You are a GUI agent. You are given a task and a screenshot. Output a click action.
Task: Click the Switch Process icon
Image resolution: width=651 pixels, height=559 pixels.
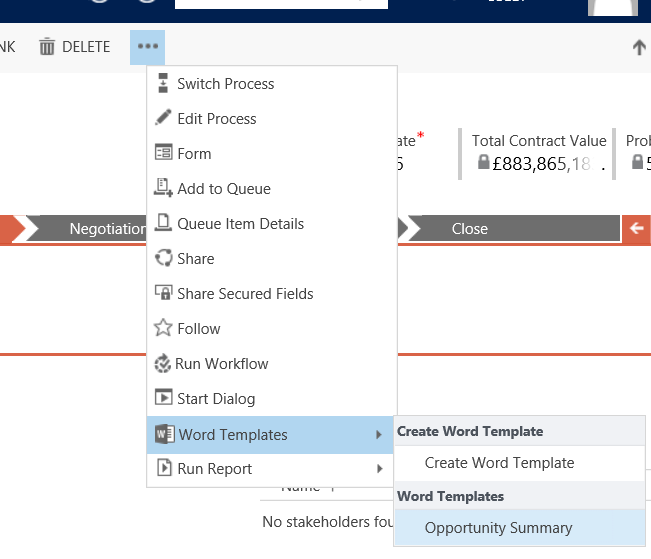163,84
